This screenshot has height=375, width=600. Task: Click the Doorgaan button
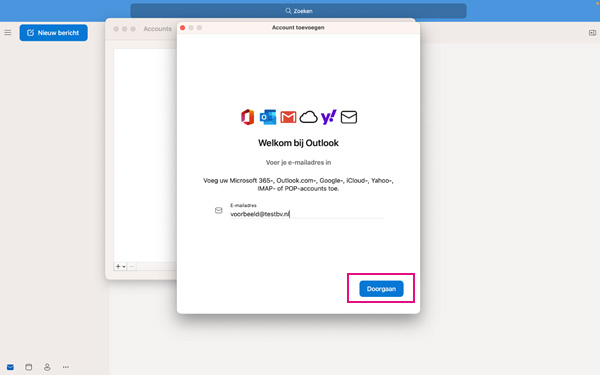coord(381,289)
